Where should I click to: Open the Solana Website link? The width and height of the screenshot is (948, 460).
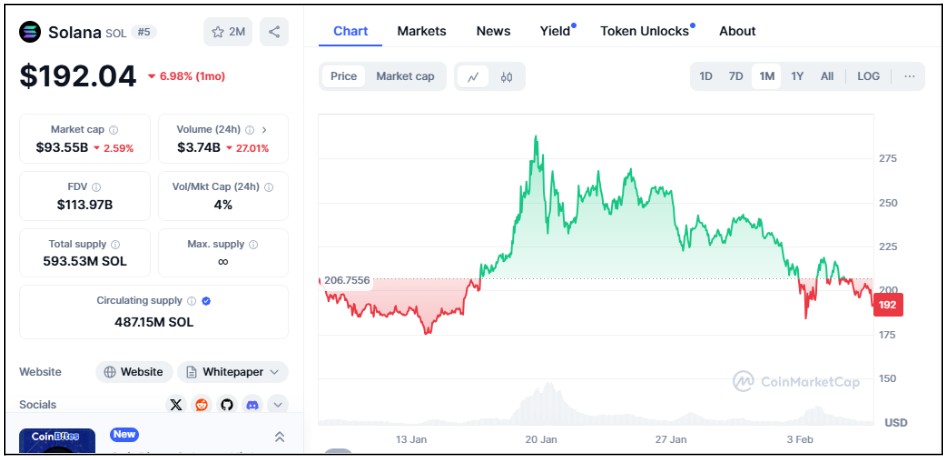pyautogui.click(x=134, y=372)
